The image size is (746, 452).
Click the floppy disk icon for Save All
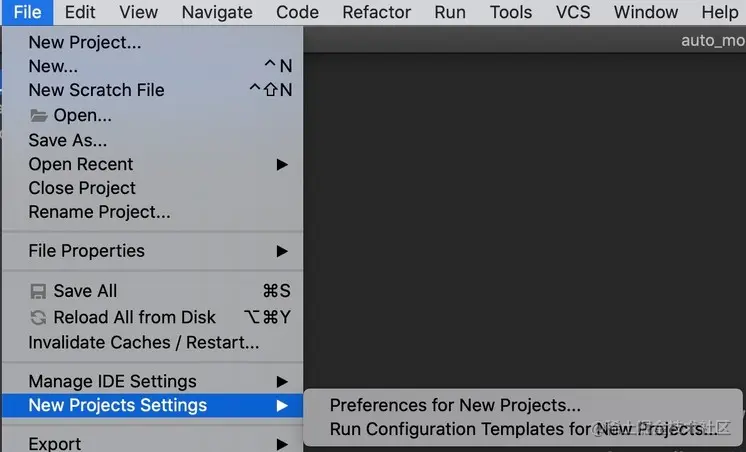pos(39,291)
